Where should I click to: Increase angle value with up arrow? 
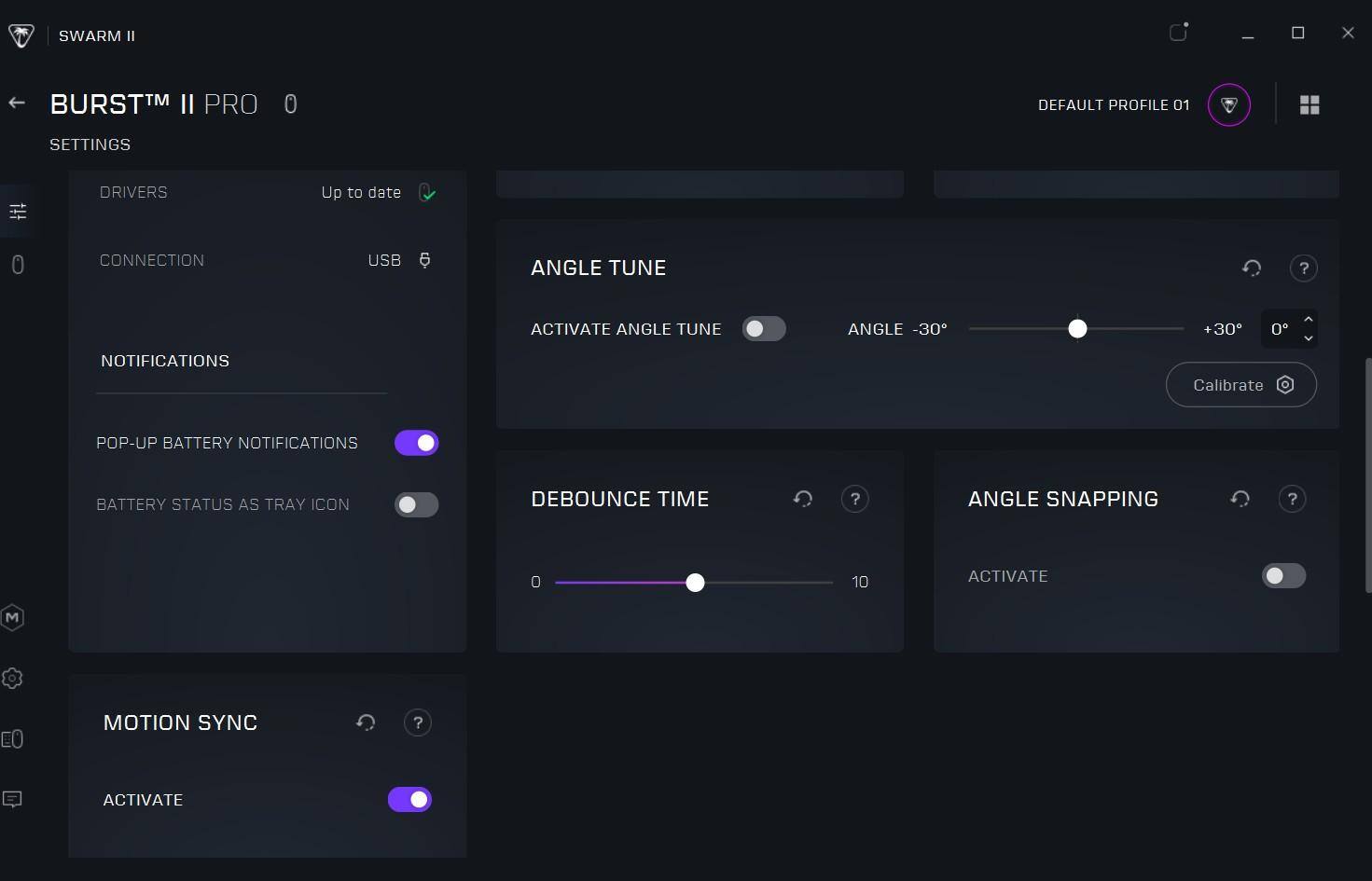click(x=1308, y=320)
